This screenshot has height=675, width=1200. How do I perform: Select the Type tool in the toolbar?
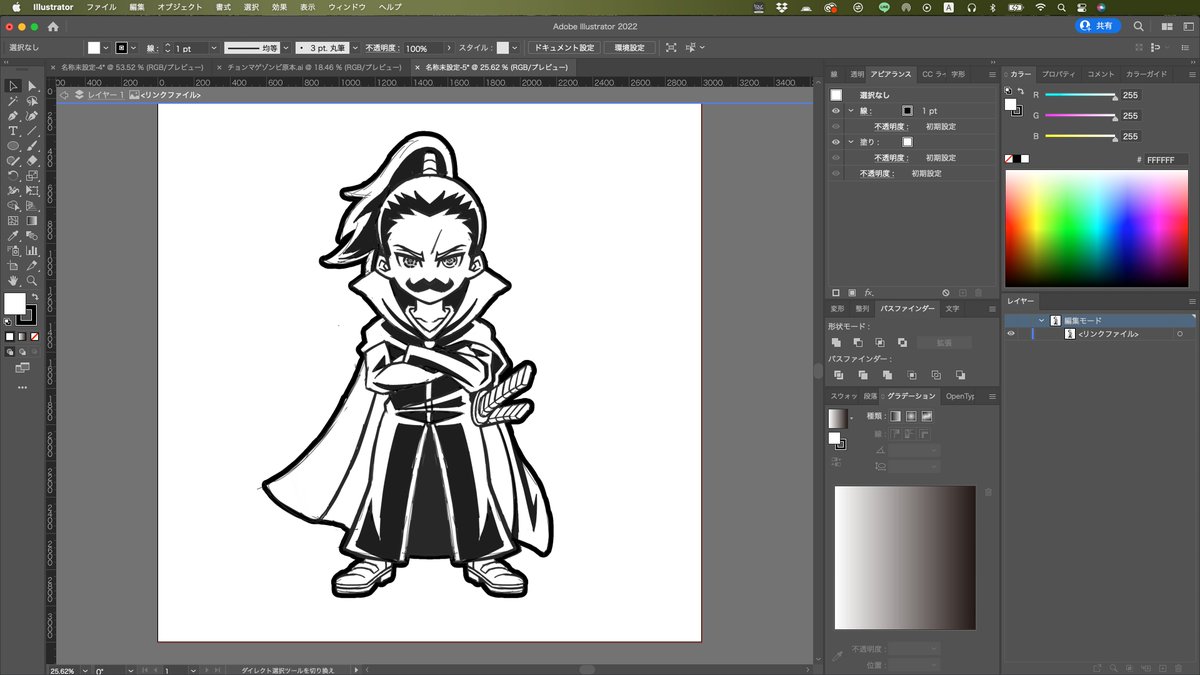click(x=13, y=131)
